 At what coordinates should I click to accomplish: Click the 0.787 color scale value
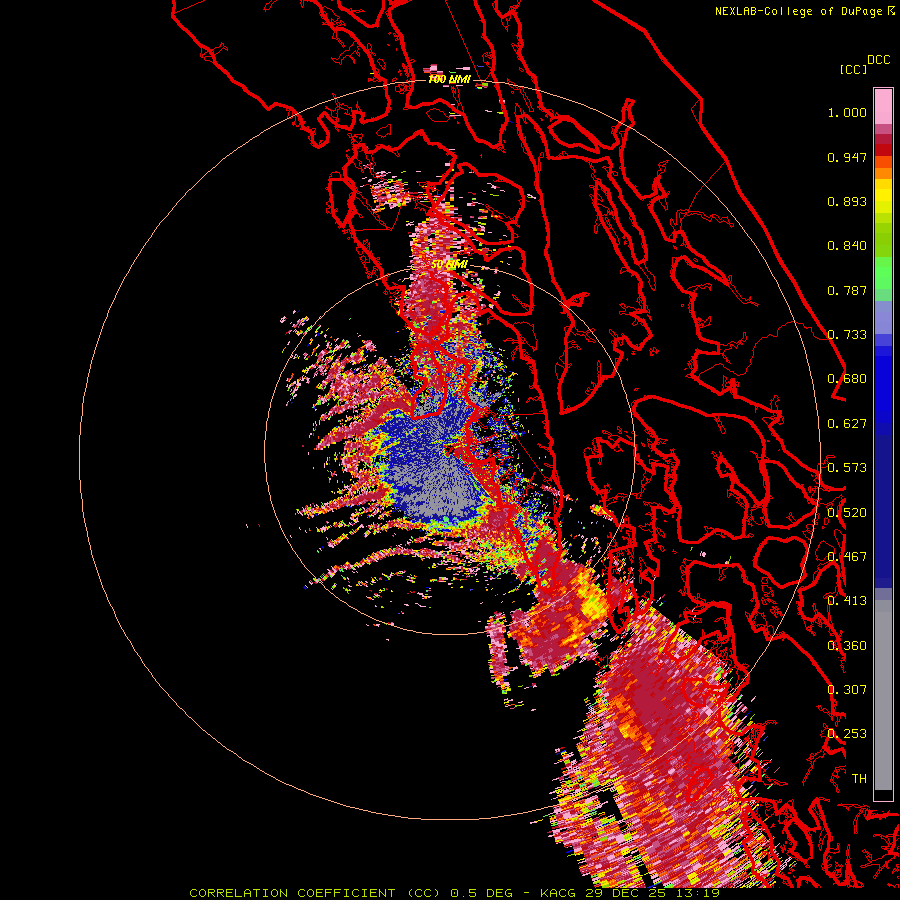click(x=847, y=290)
